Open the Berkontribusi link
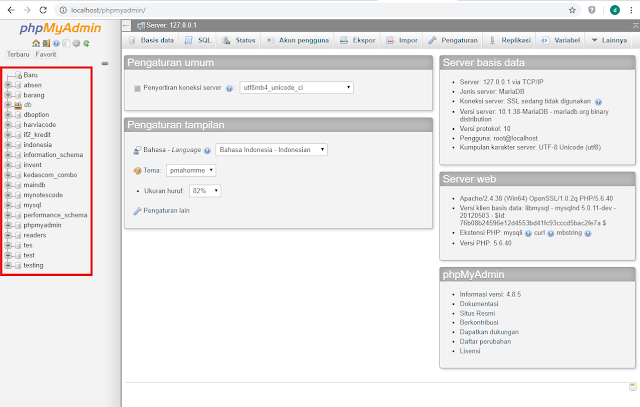The image size is (640, 407). (479, 322)
